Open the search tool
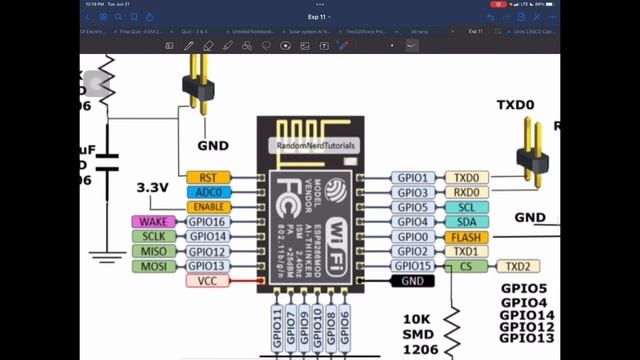The height and width of the screenshot is (360, 640). click(119, 17)
